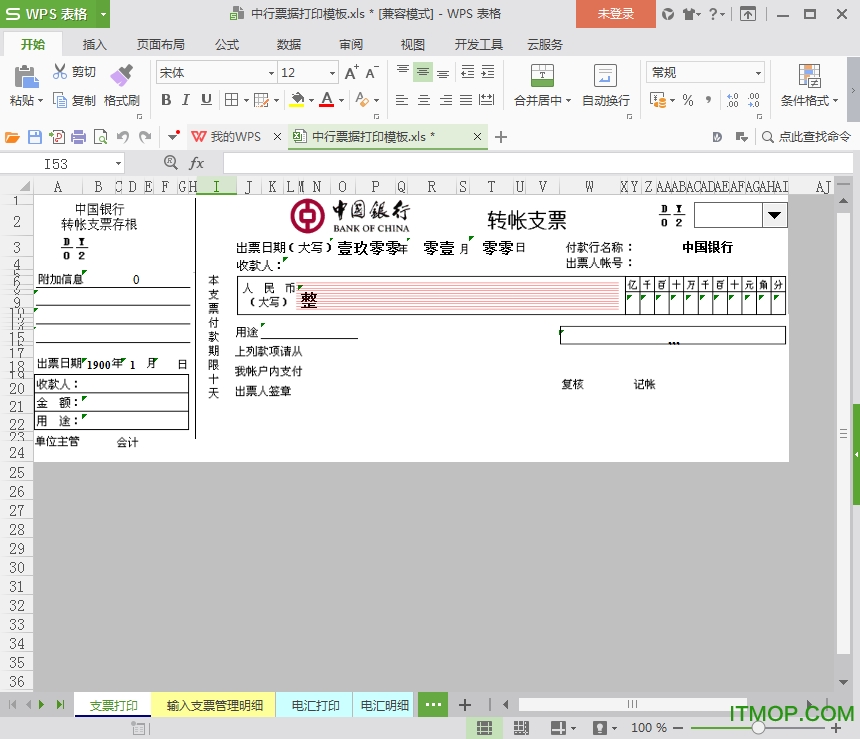The height and width of the screenshot is (739, 860).
Task: Add a new document tab with plus
Action: [x=500, y=137]
